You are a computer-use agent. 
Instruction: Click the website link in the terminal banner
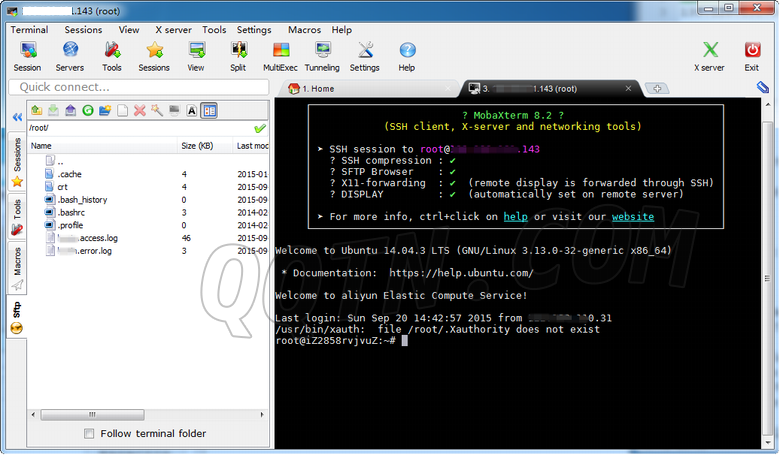[633, 216]
